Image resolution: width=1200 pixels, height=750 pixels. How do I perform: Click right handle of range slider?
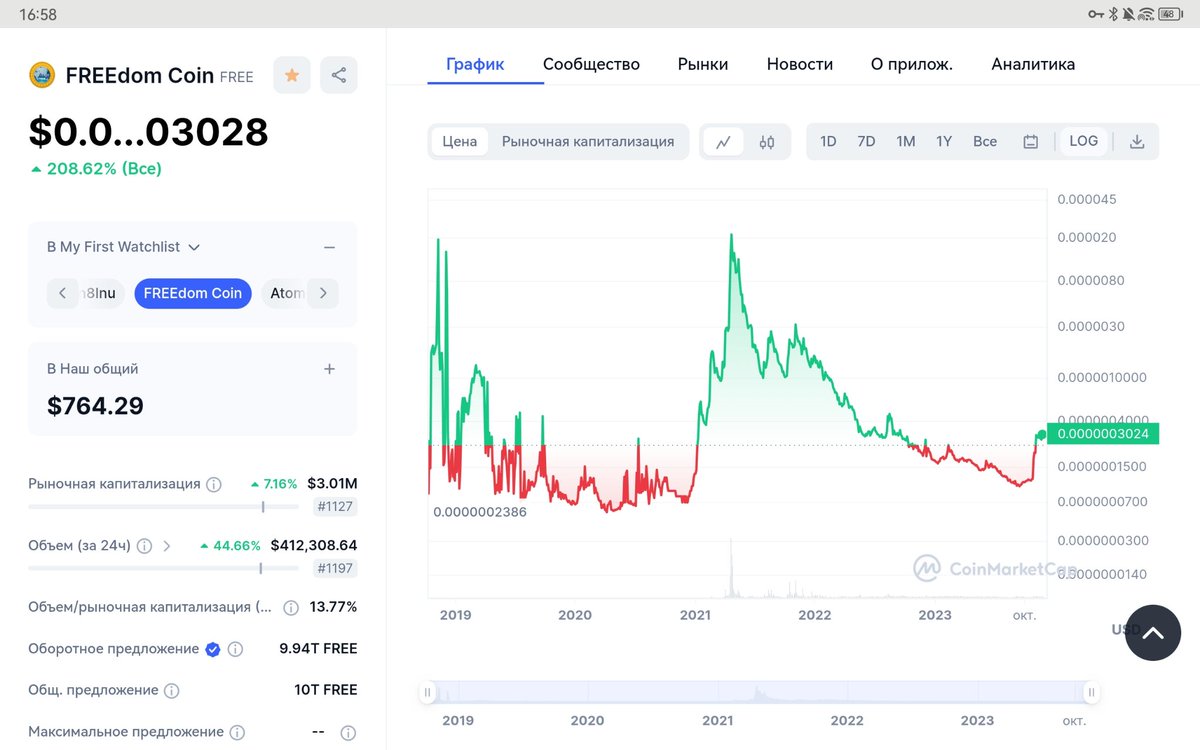(1092, 692)
